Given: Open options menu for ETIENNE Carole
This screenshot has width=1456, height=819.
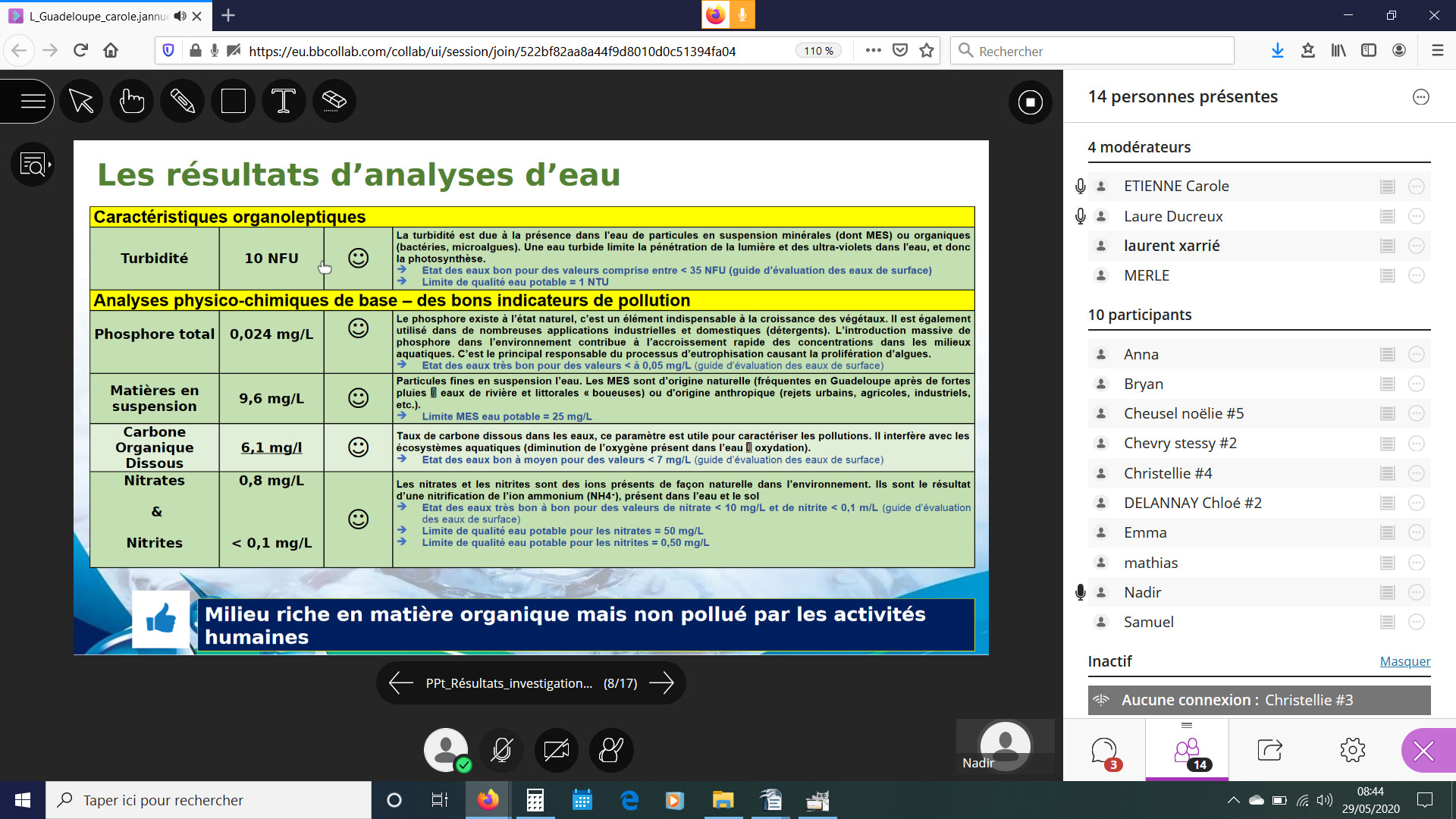Looking at the screenshot, I should [1416, 187].
